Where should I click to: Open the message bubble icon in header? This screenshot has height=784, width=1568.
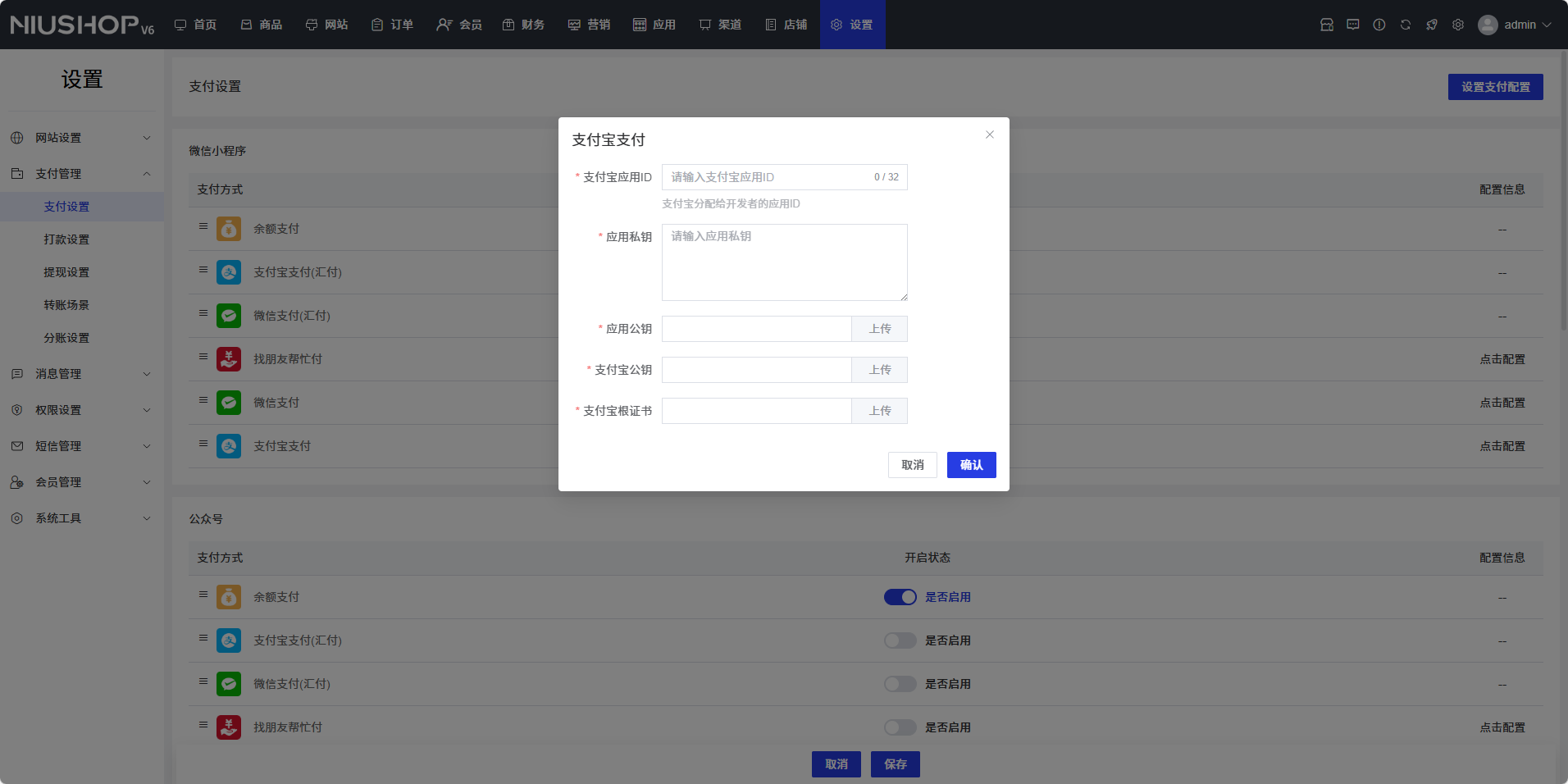[x=1352, y=25]
